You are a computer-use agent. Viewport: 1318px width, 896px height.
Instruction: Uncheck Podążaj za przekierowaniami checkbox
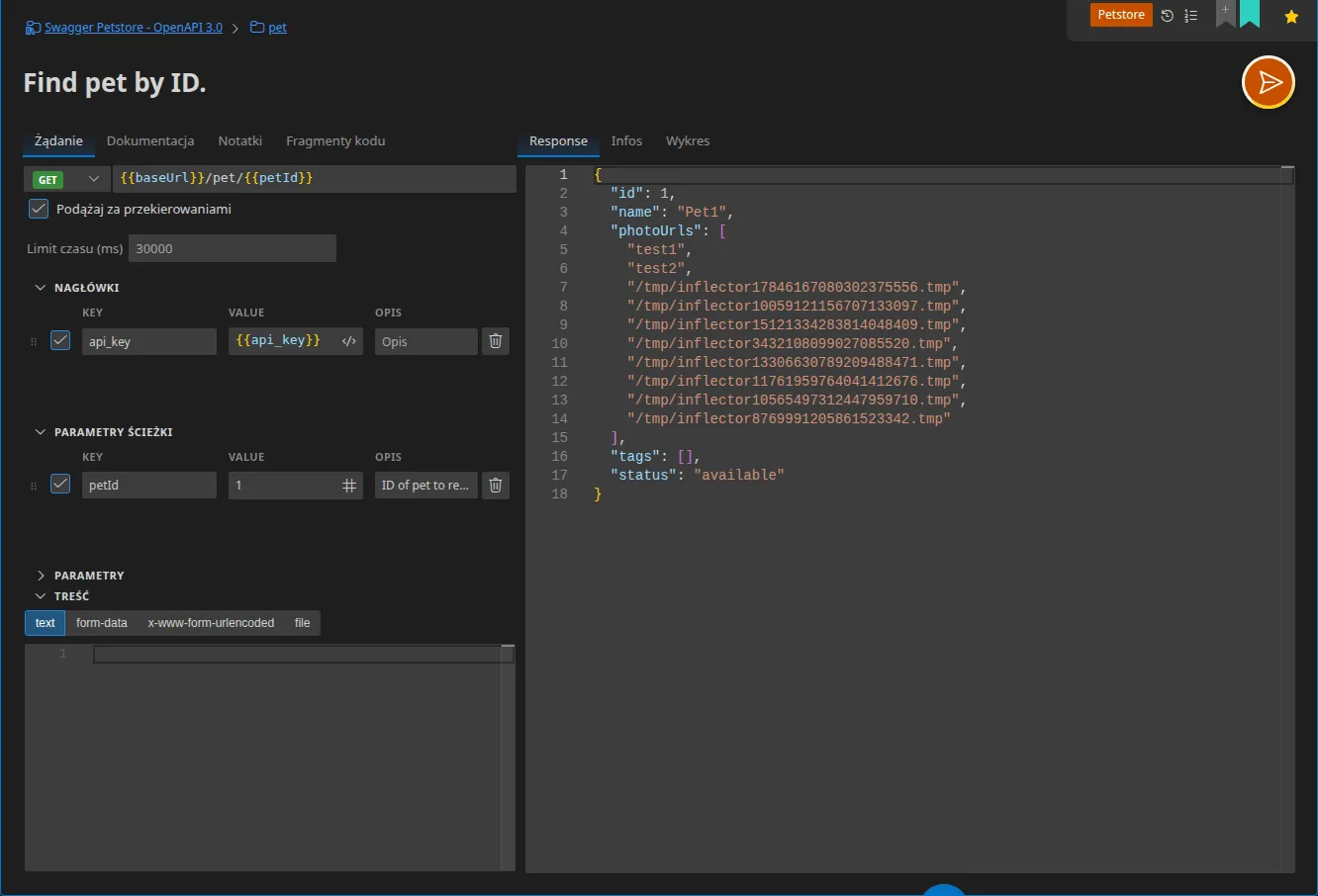39,209
